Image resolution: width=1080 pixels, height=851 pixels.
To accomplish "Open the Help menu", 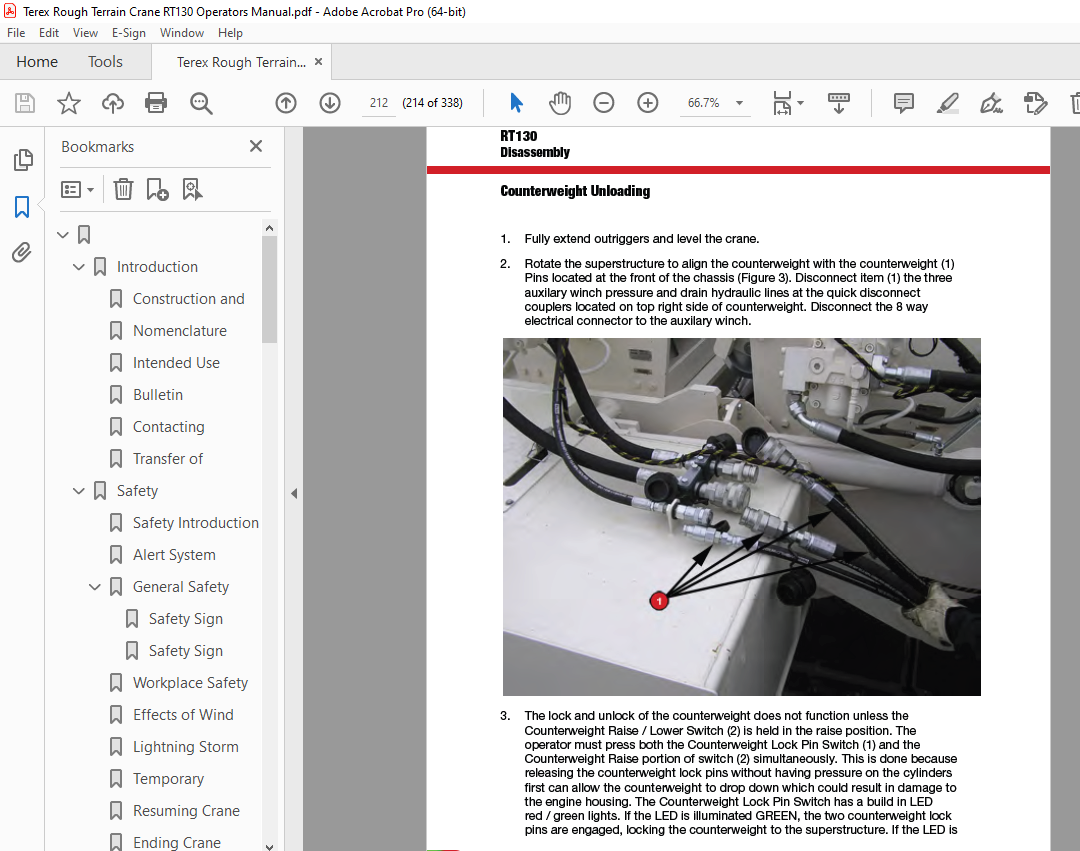I will [x=230, y=32].
